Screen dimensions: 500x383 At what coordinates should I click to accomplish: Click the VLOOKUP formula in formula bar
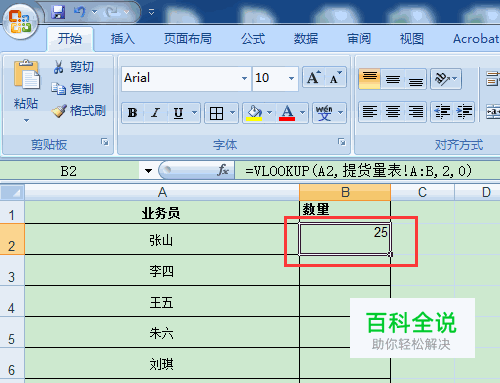point(358,171)
